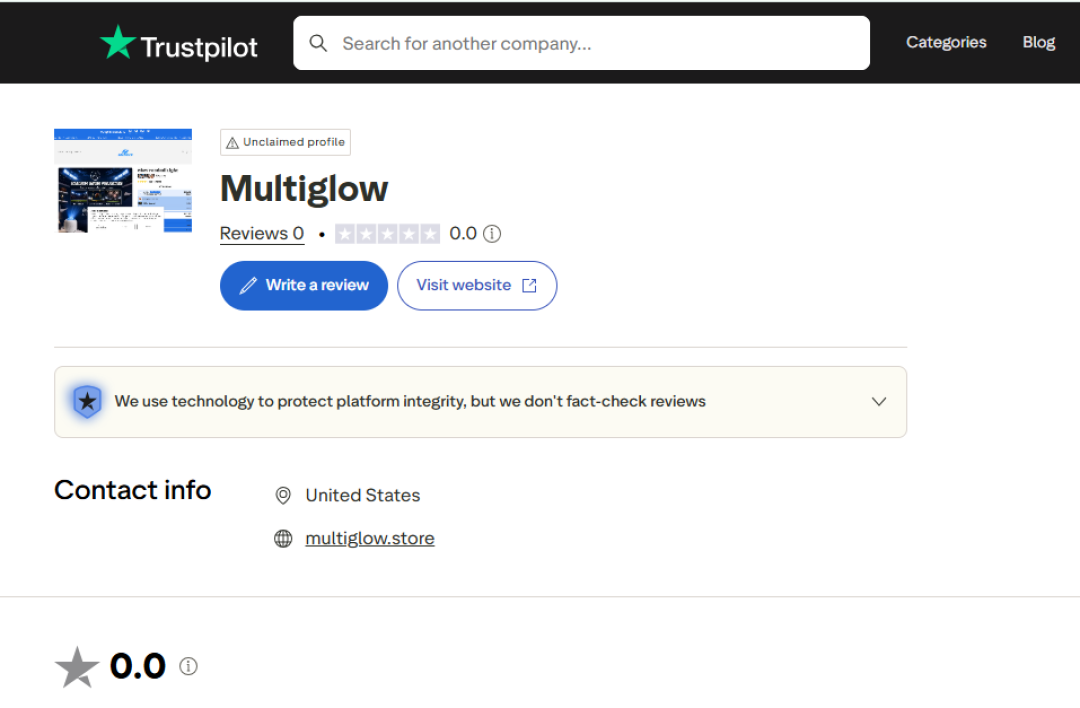Viewport: 1080px width, 708px height.
Task: Open the multiglow.store link
Action: 370,539
